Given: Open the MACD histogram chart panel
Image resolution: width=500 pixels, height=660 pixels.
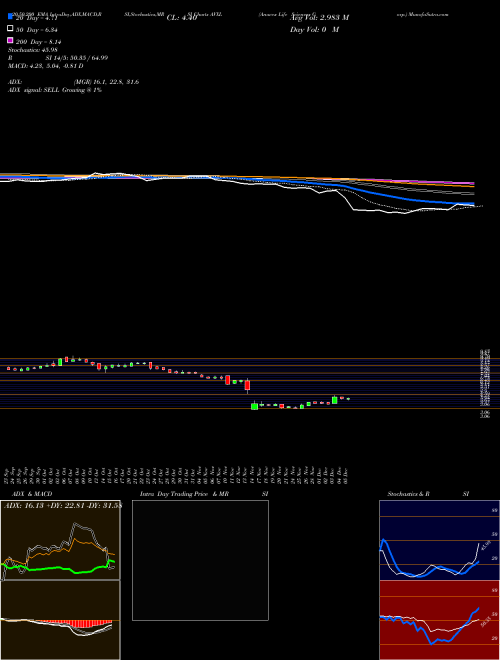Looking at the screenshot, I should [60, 620].
